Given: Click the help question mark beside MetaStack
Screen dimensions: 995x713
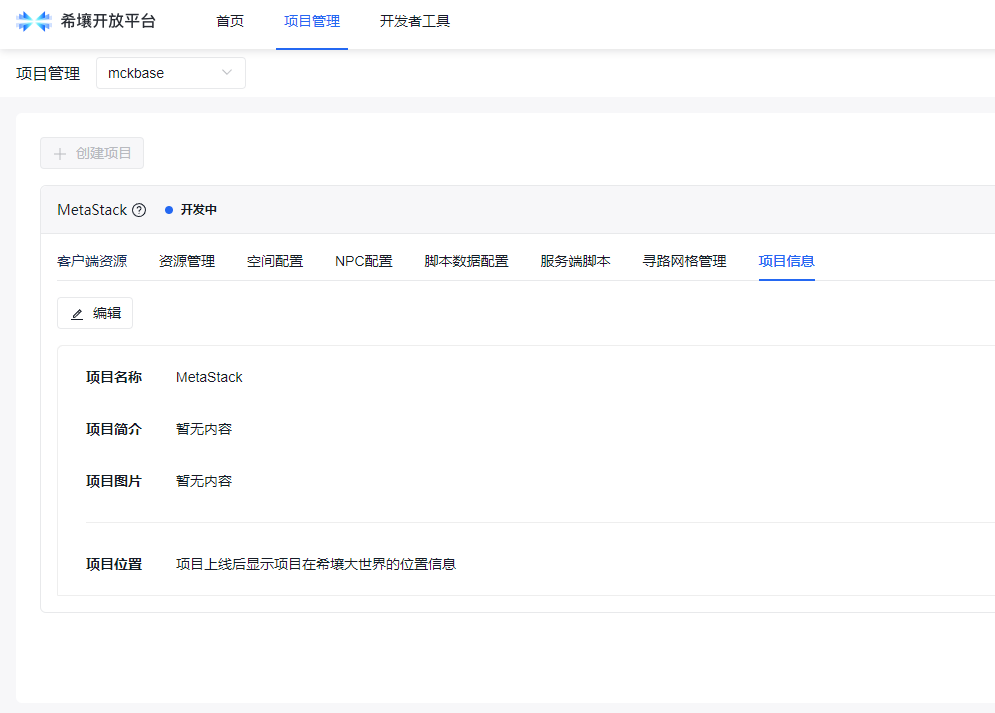Looking at the screenshot, I should tap(139, 210).
